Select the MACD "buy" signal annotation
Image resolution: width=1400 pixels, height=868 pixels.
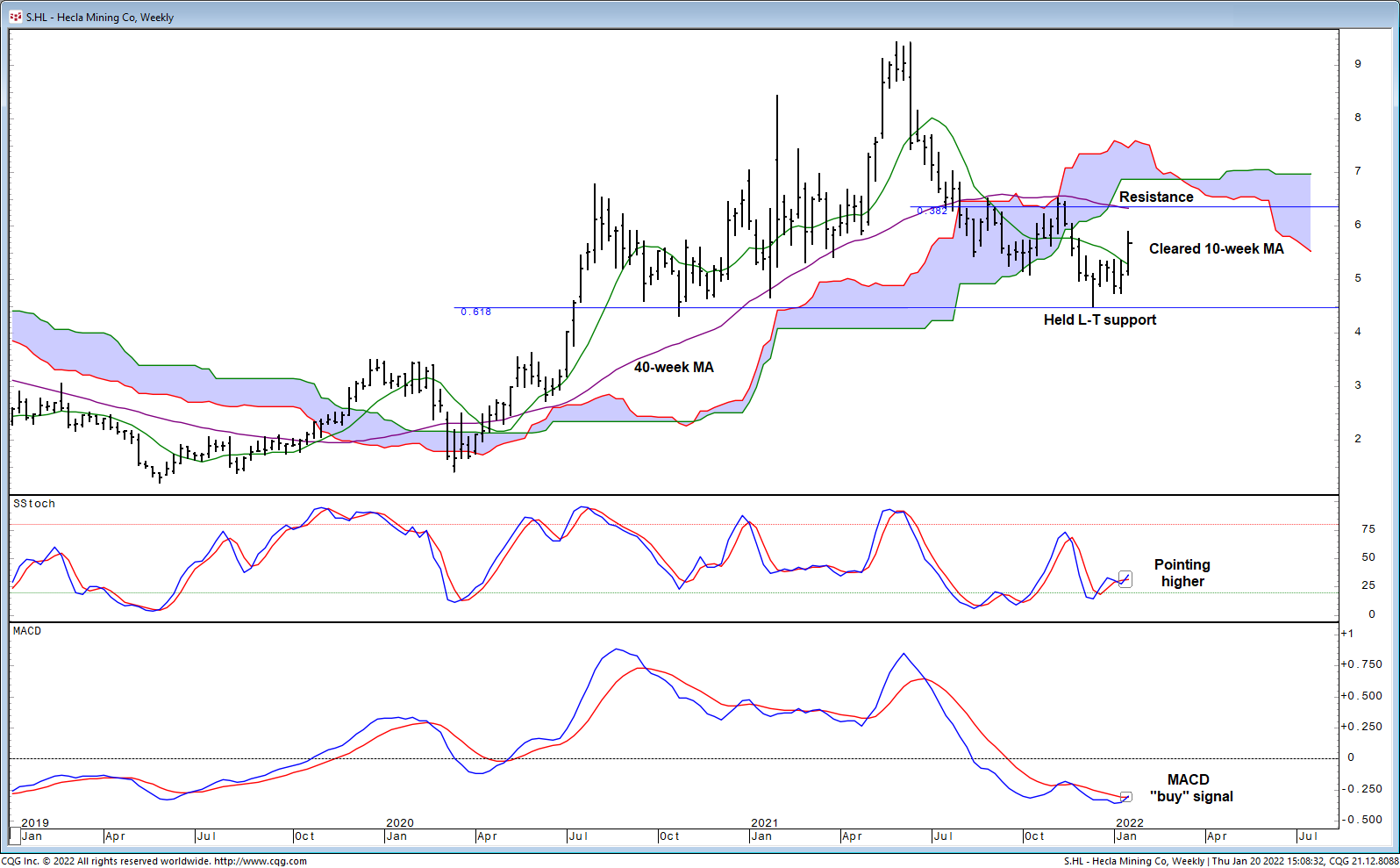point(1191,788)
